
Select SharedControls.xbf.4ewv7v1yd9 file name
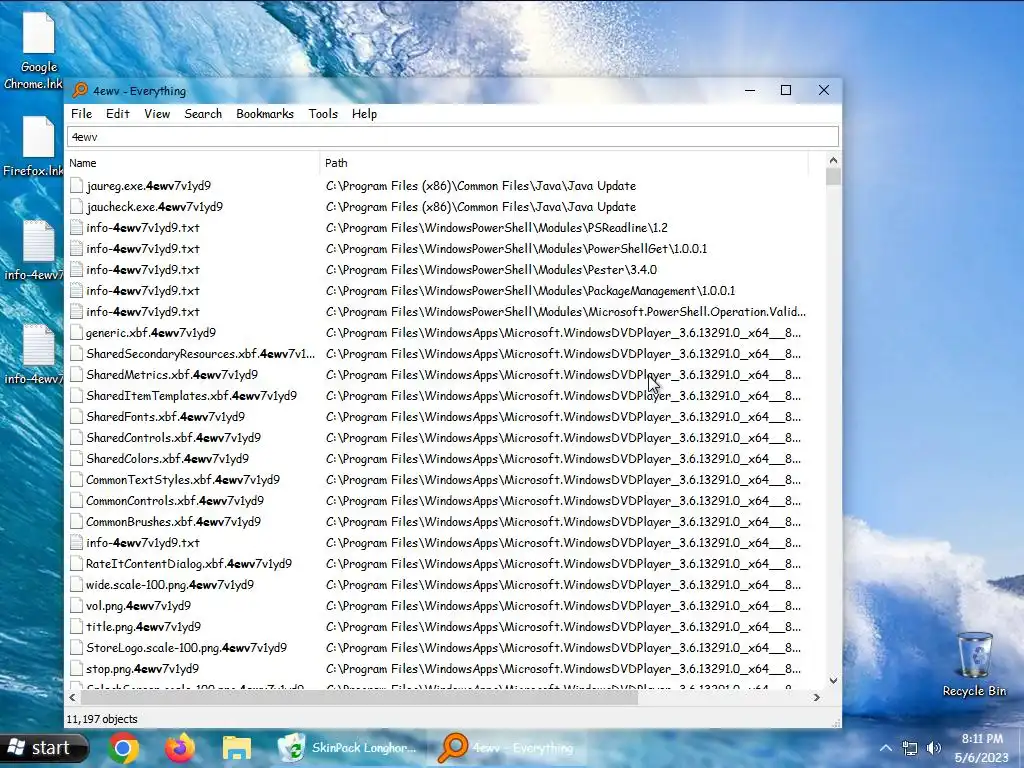pos(173,438)
